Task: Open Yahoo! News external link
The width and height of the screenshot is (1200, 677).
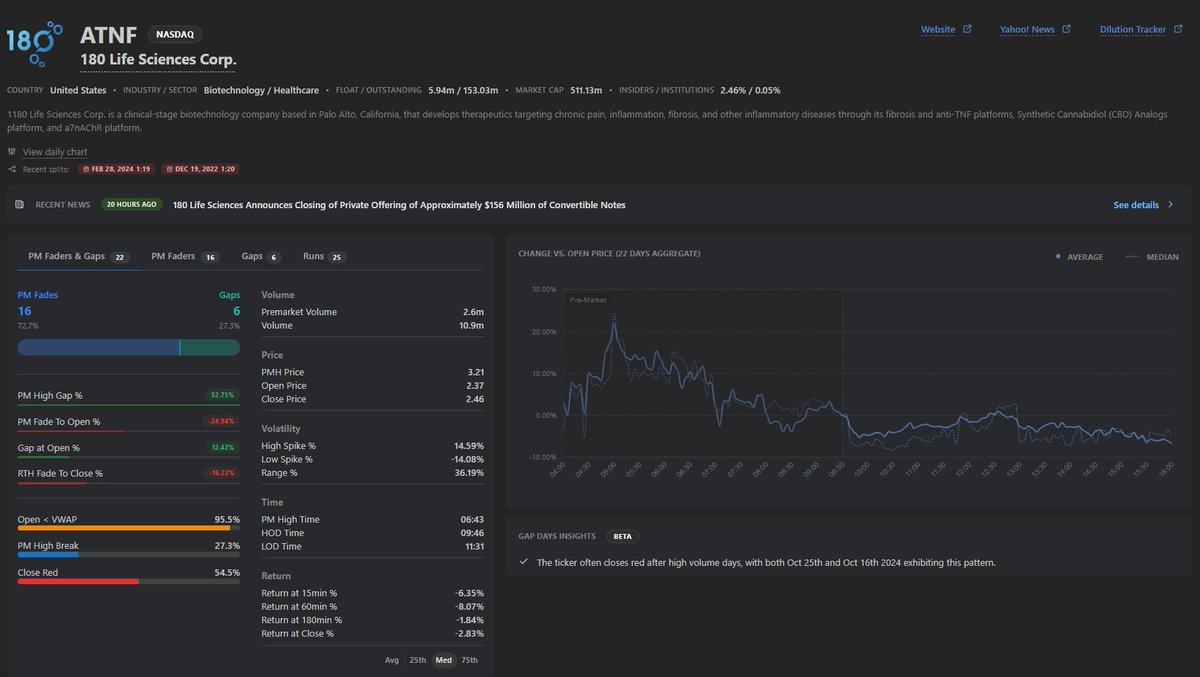Action: point(1027,30)
